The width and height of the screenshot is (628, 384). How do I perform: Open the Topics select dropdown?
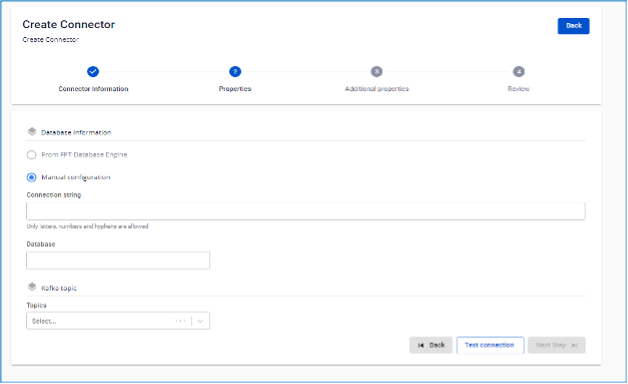(x=118, y=321)
